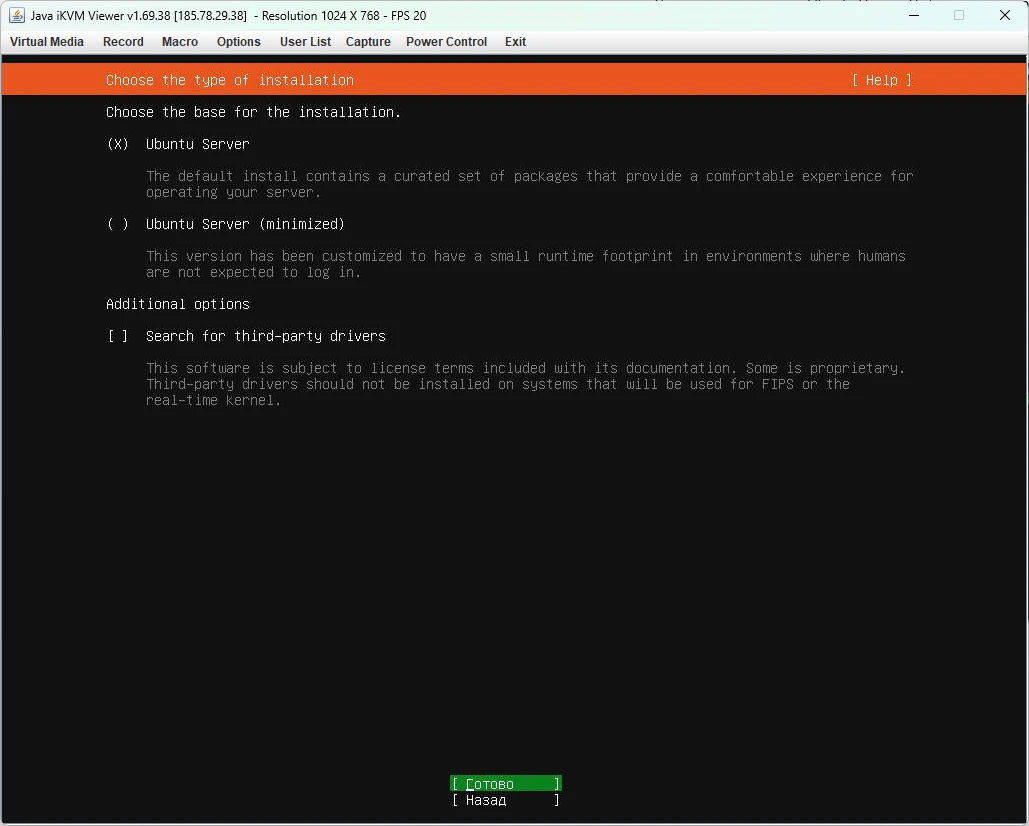
Task: Open the Virtual Media menu
Action: tap(46, 42)
